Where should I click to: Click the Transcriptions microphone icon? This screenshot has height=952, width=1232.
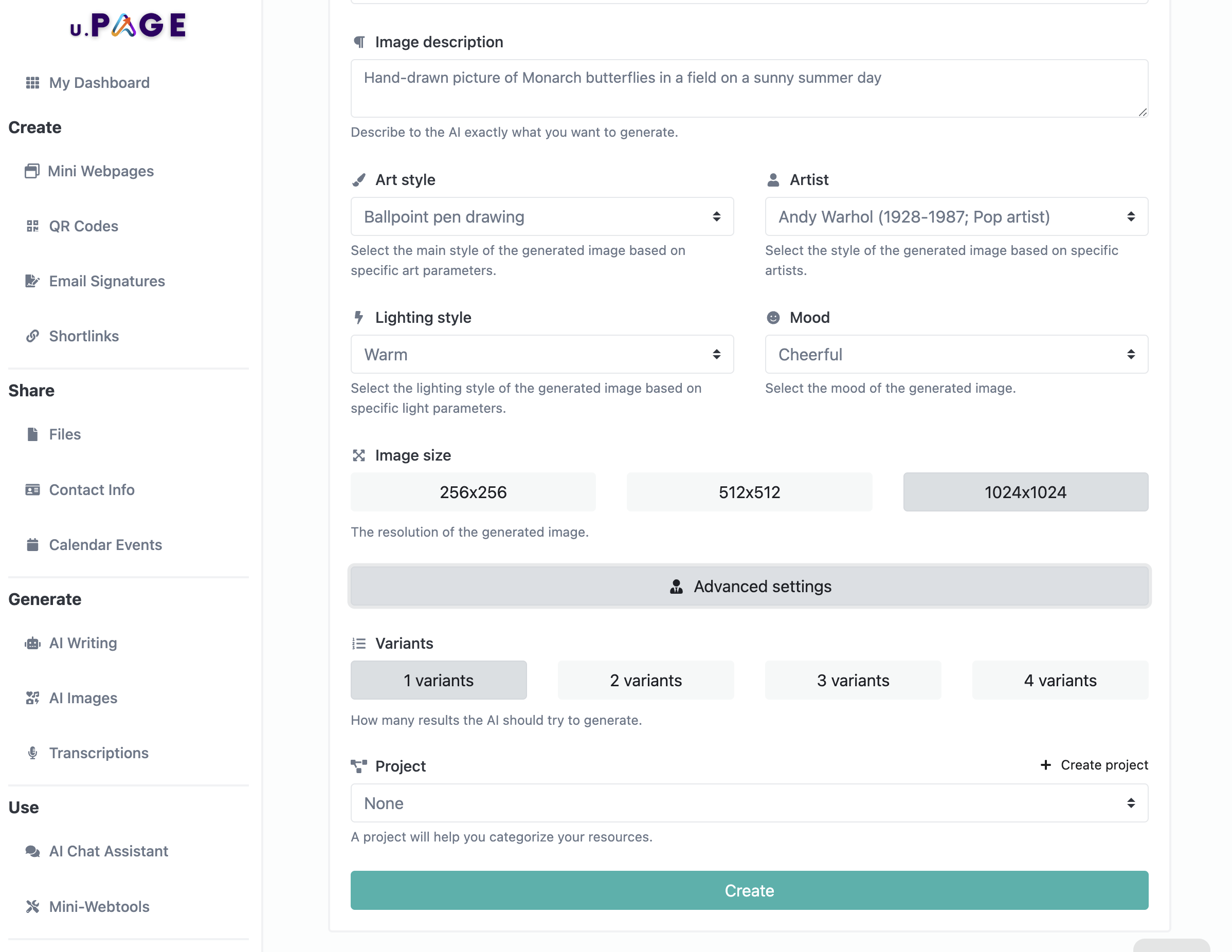33,753
